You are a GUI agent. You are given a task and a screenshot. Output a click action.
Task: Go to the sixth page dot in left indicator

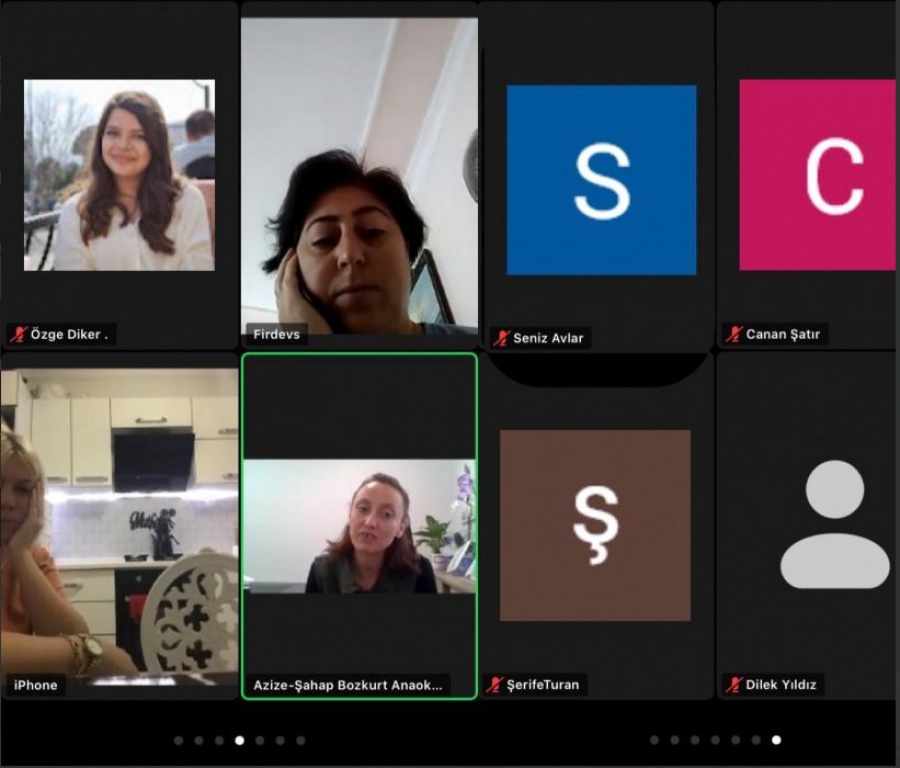(280, 740)
